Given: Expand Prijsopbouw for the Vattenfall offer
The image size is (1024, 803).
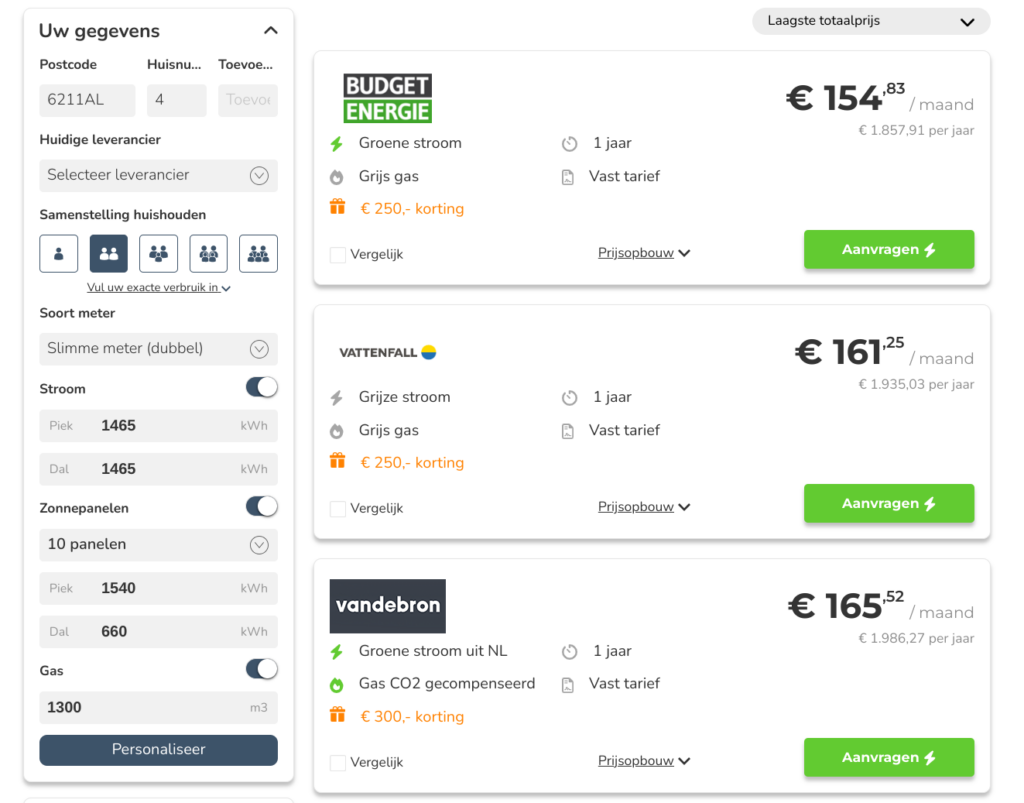Looking at the screenshot, I should (x=644, y=507).
